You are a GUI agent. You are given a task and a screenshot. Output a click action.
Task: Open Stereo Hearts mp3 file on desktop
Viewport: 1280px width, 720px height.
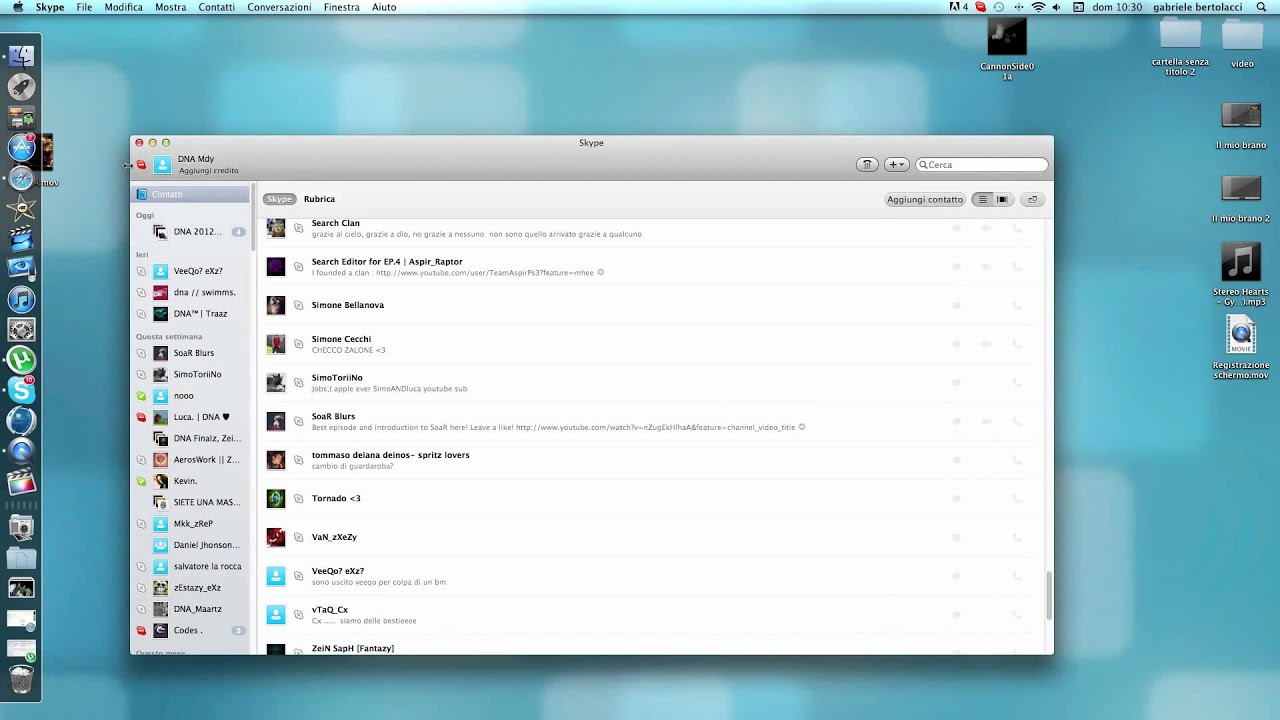click(x=1241, y=275)
